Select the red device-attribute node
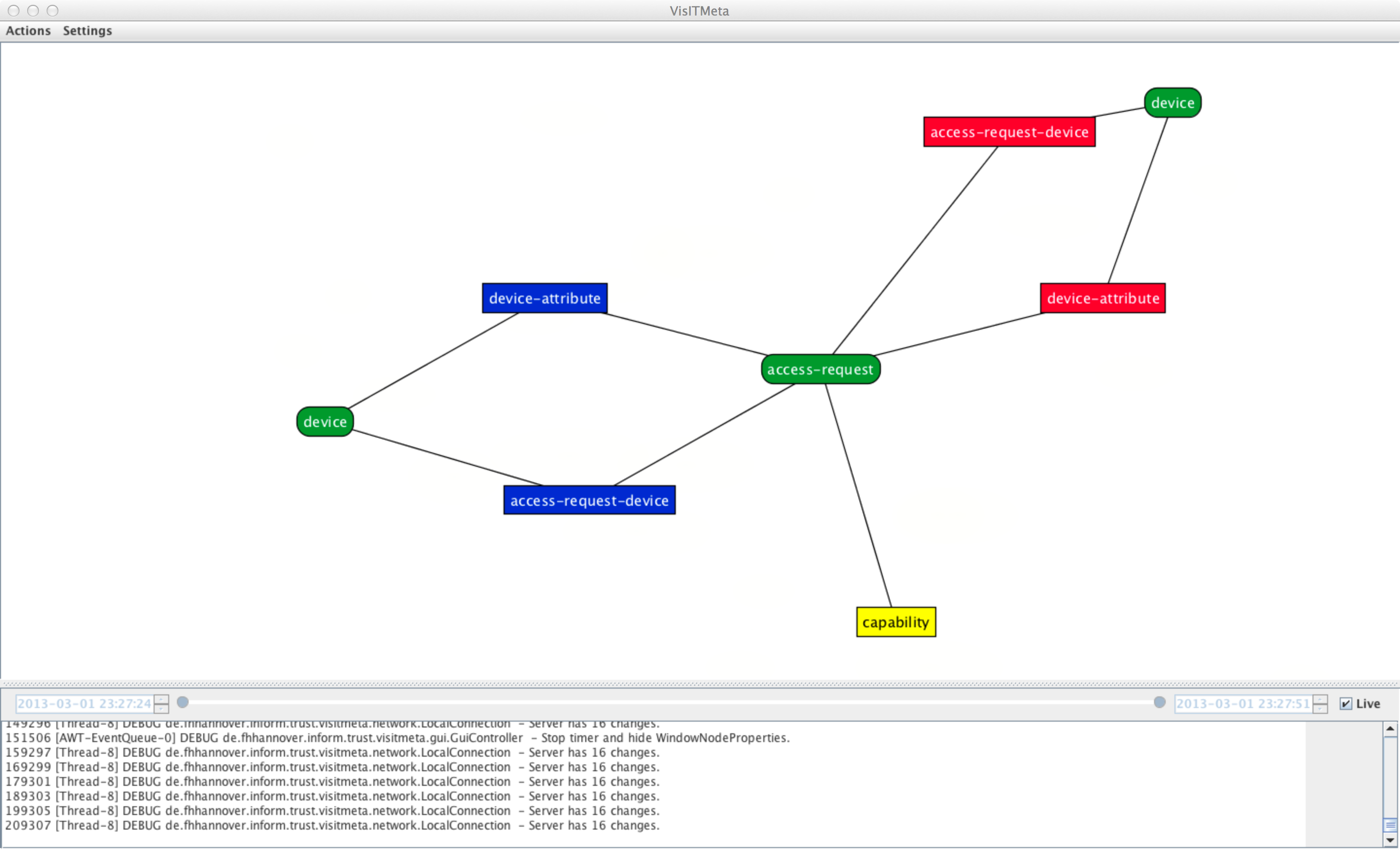Screen dimensions: 1400x850 pyautogui.click(x=1103, y=298)
